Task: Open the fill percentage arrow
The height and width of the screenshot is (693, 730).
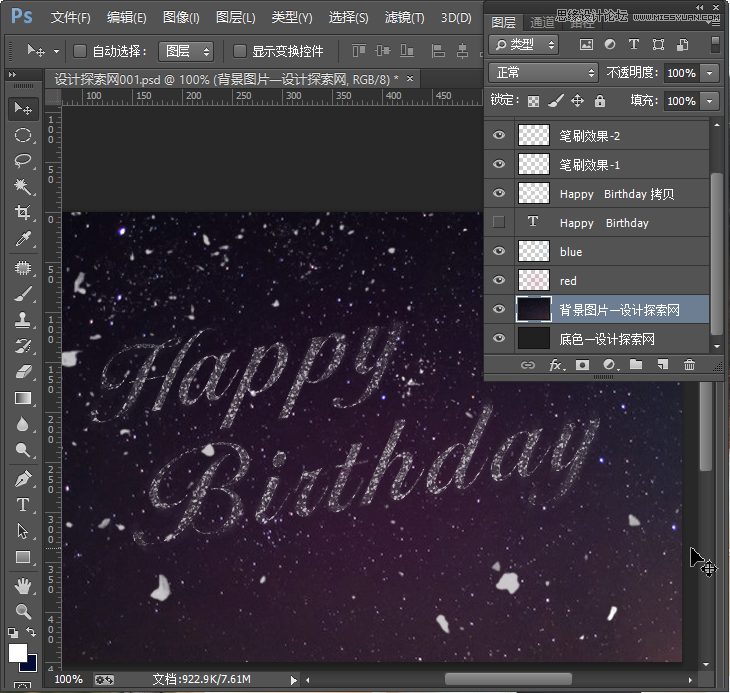Action: click(x=710, y=101)
